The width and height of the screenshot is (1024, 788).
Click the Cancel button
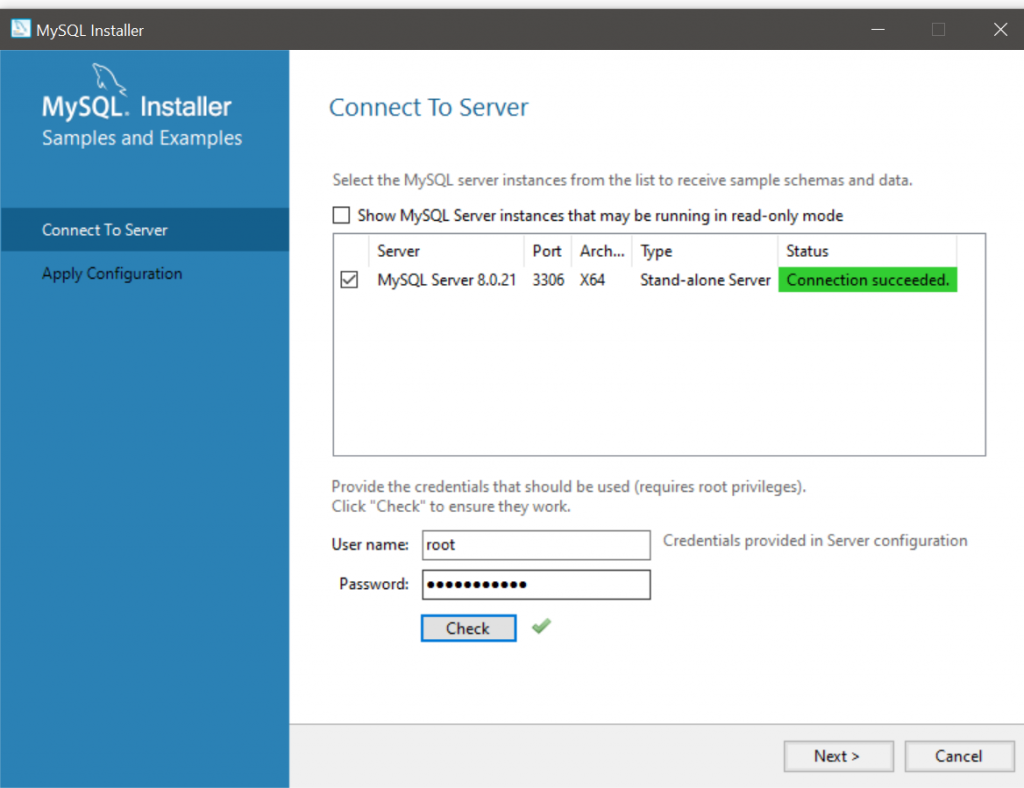pos(959,756)
